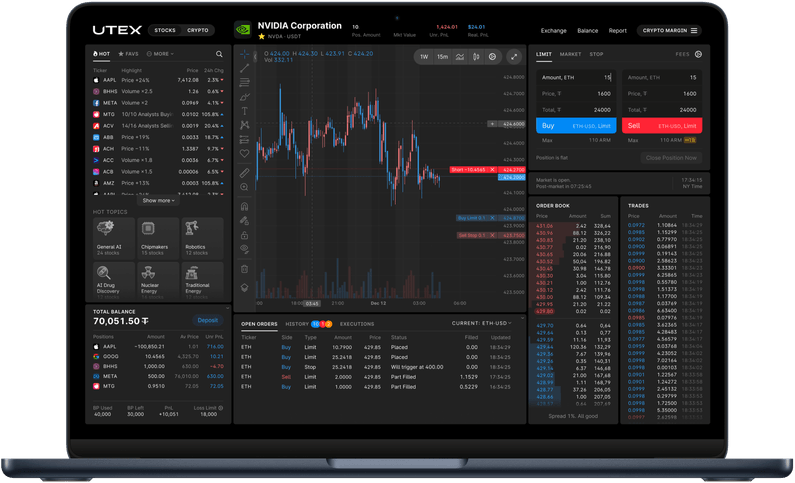Screen dimensions: 795x483
Task: Open the Exchange menu
Action: tap(553, 31)
